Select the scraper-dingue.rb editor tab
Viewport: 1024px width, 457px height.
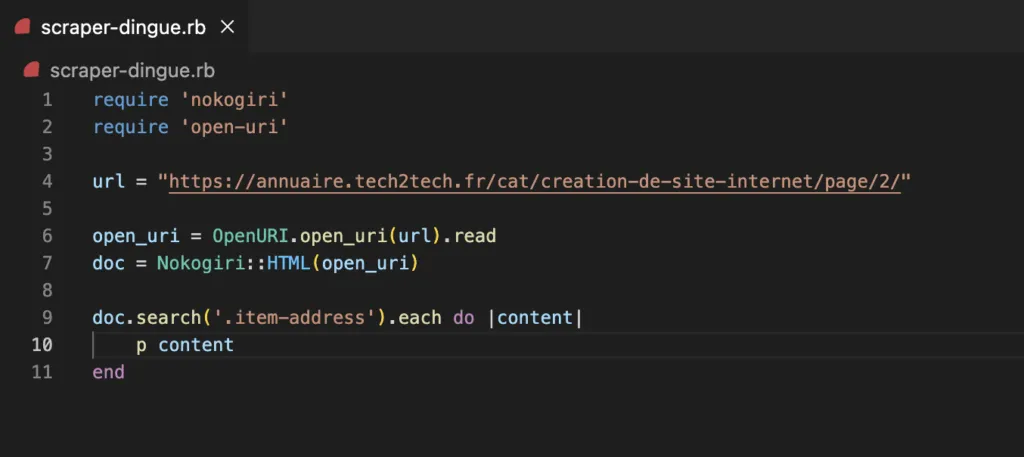click(x=124, y=27)
